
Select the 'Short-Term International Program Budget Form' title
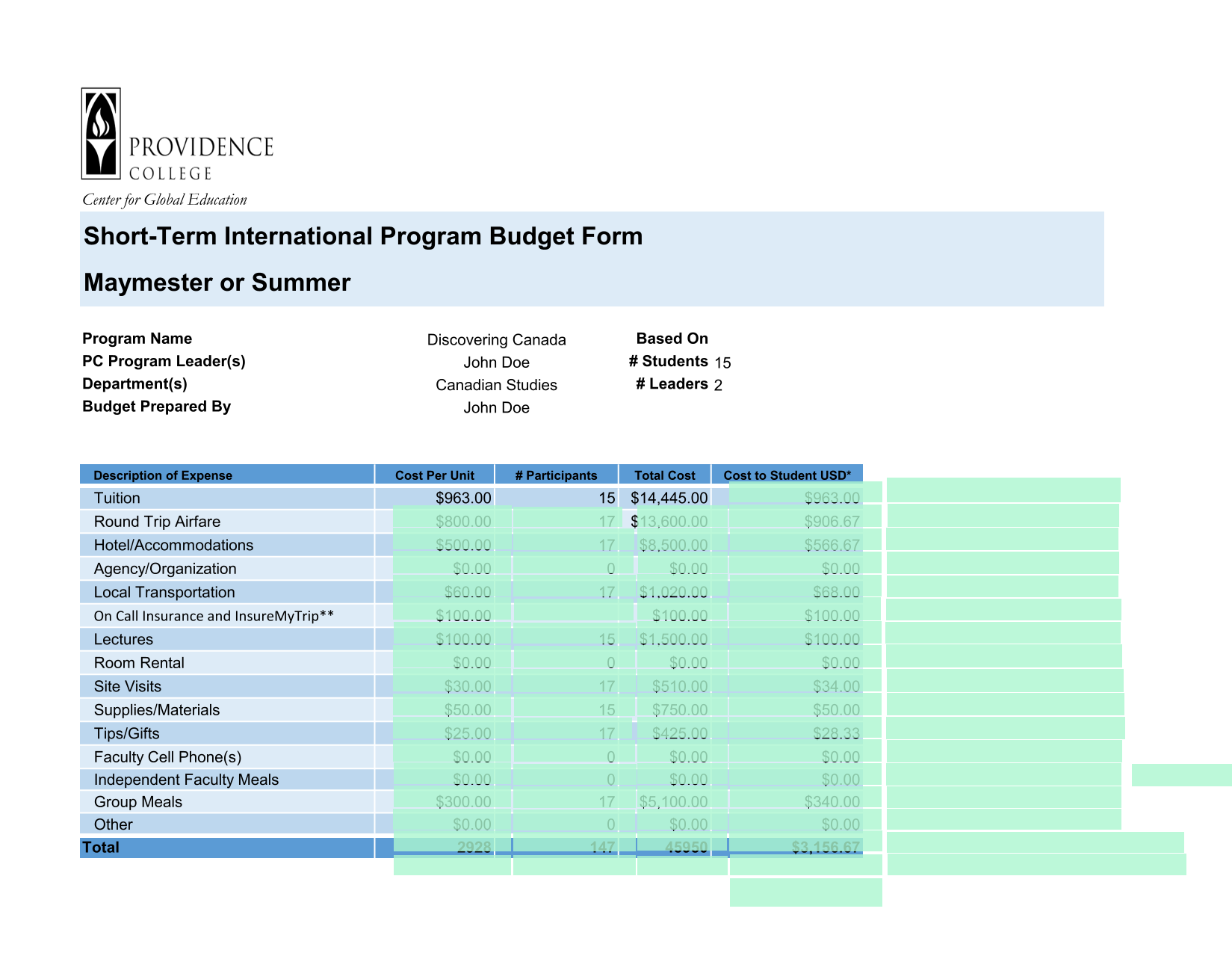(363, 236)
